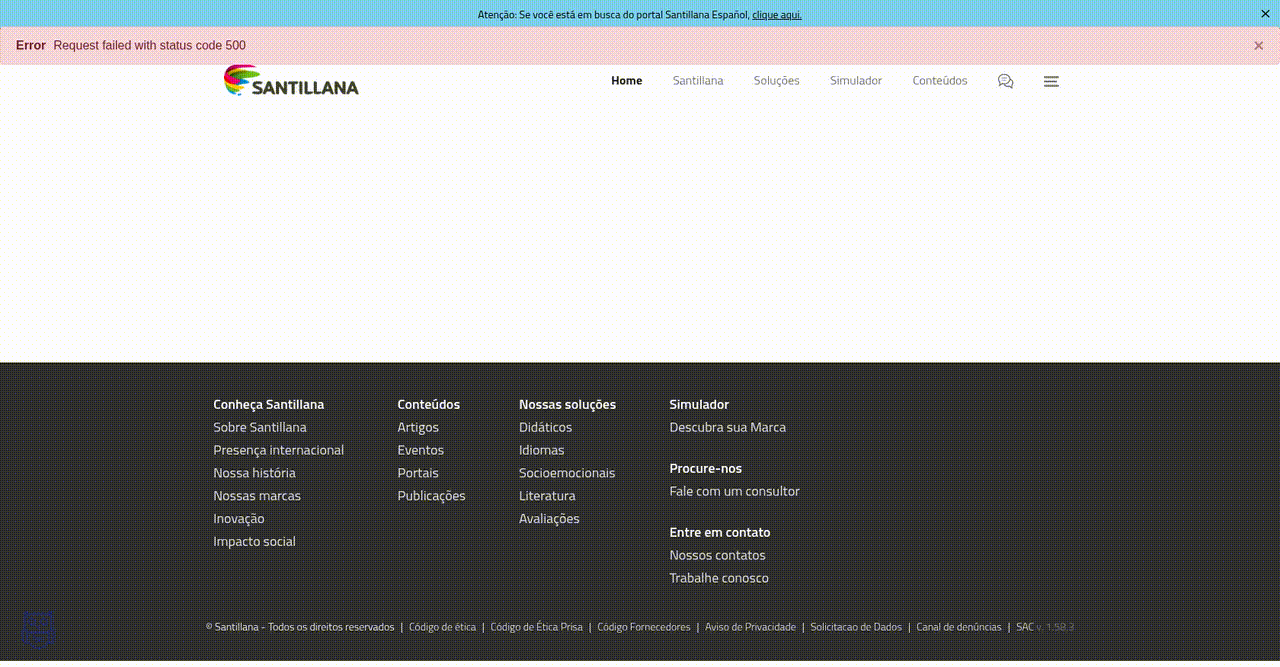Open Canal de denúncias link
Viewport: 1280px width, 667px height.
959,627
